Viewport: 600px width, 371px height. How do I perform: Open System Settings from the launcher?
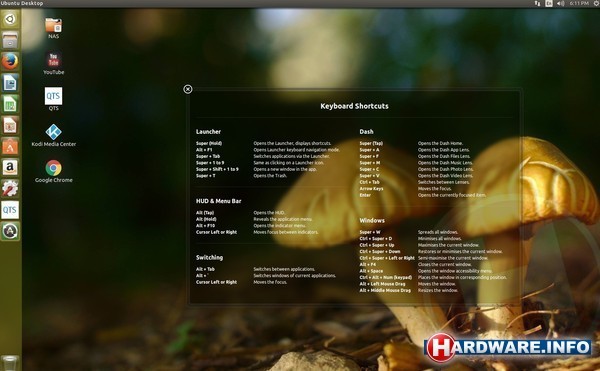10,189
